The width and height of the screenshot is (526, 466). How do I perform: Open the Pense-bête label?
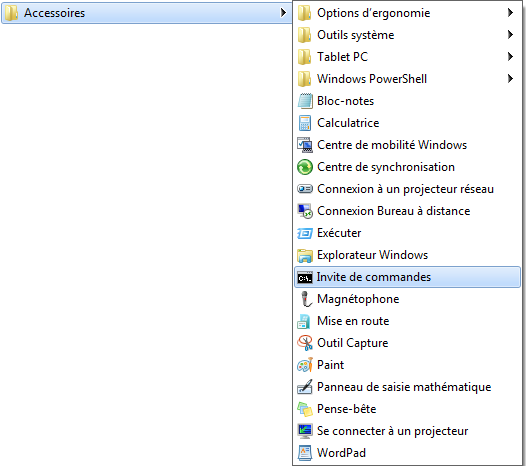click(x=347, y=409)
